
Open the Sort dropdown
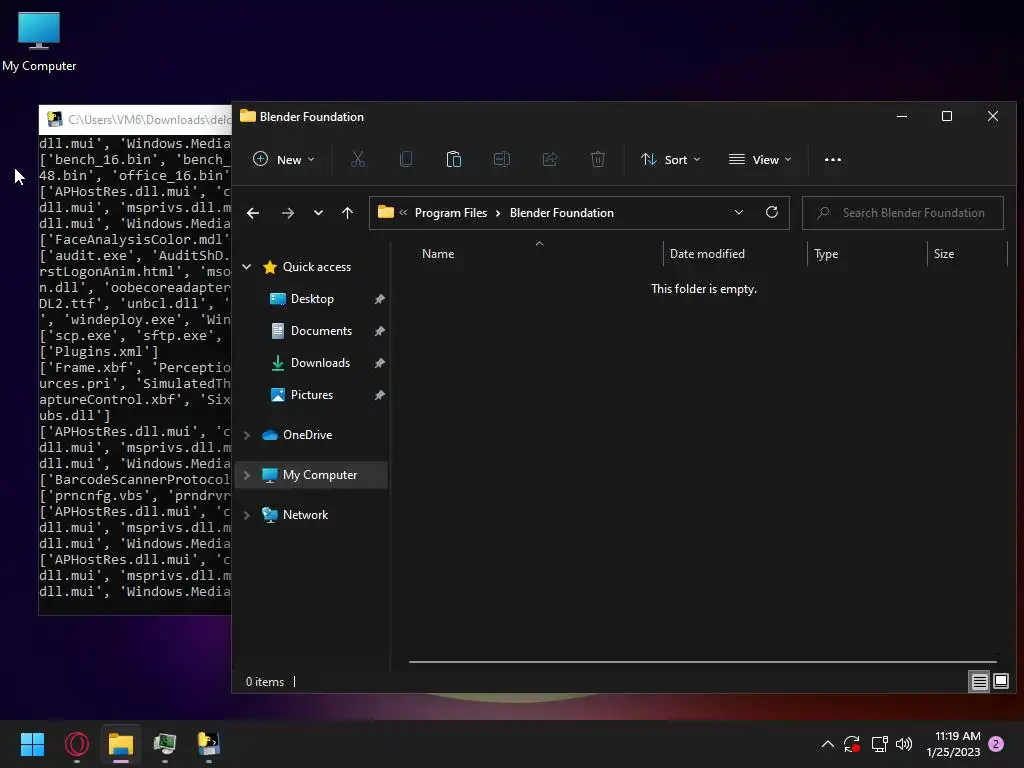click(x=671, y=159)
